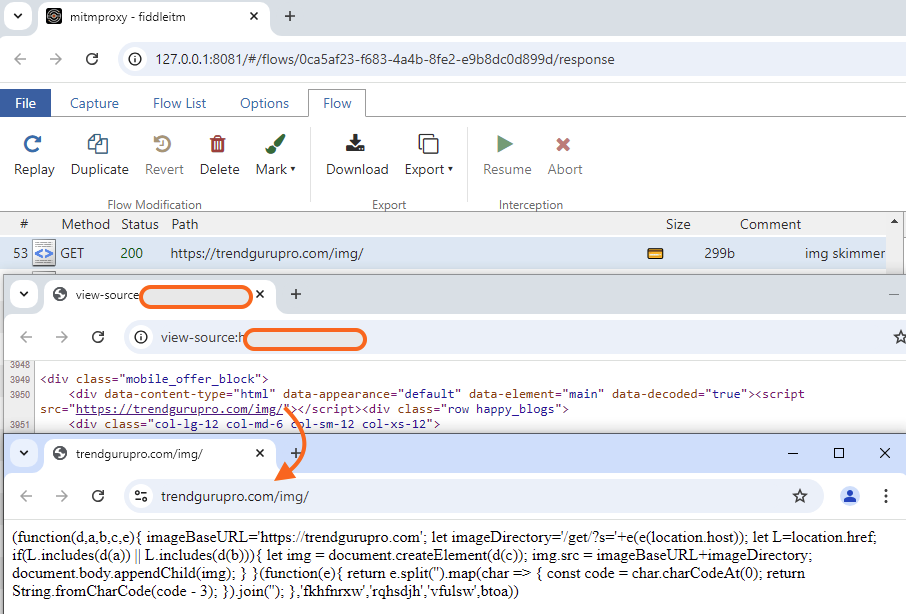
Task: Sort flows by Method column
Action: click(x=86, y=224)
